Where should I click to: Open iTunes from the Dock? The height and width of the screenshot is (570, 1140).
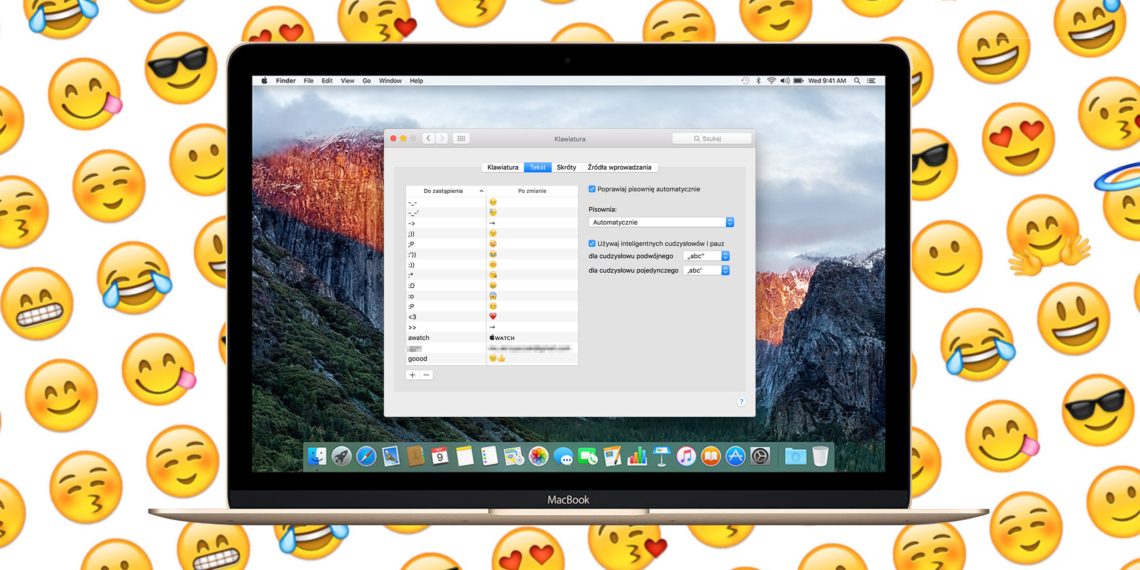[x=686, y=457]
